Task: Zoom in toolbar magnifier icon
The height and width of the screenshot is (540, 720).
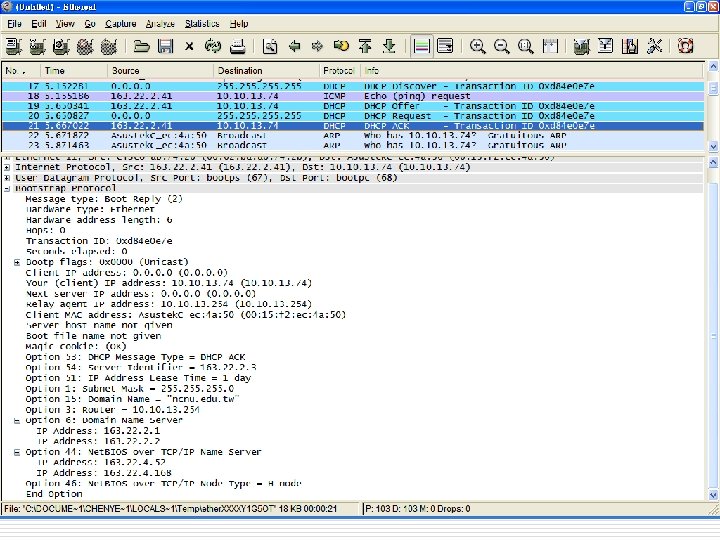Action: tap(478, 46)
